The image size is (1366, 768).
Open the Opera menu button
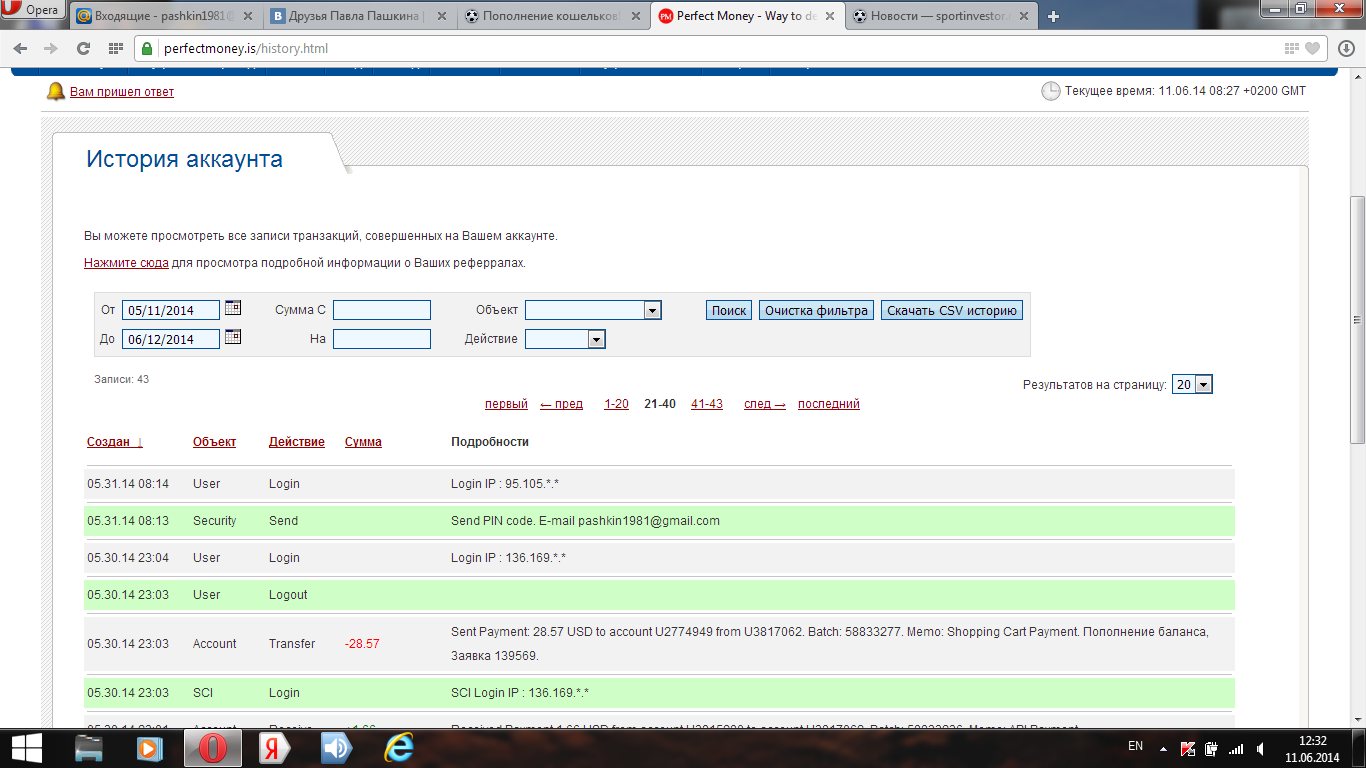click(x=33, y=11)
